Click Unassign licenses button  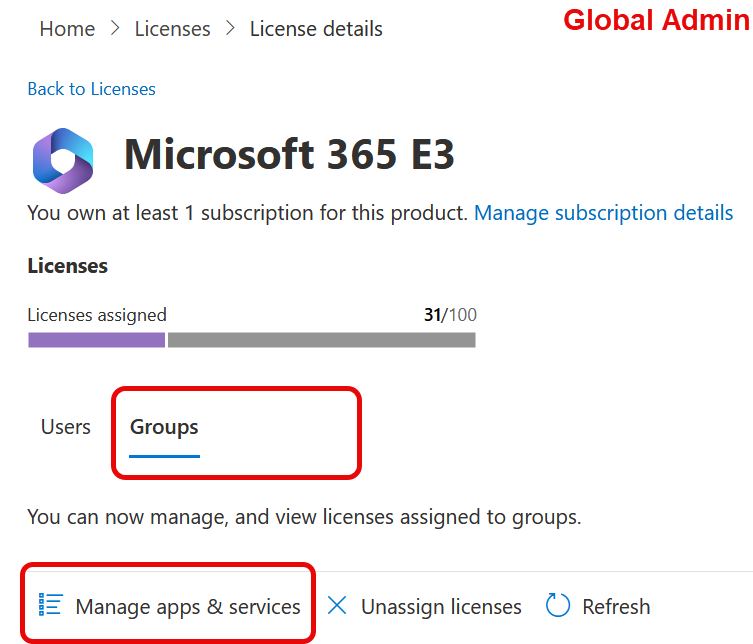[x=425, y=606]
